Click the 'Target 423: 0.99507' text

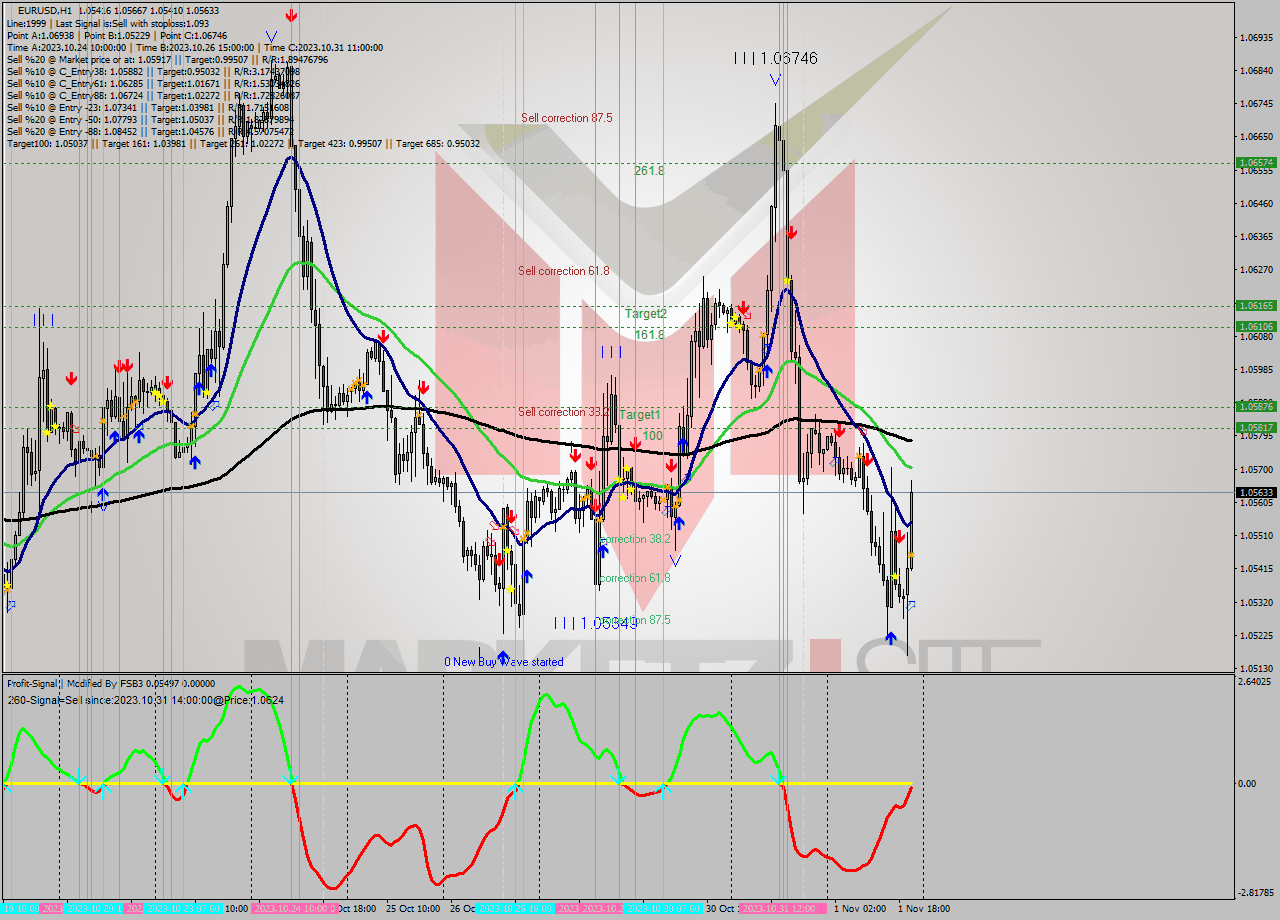(344, 143)
